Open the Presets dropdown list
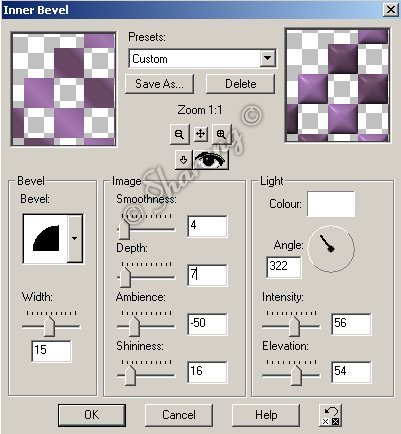 (267, 59)
